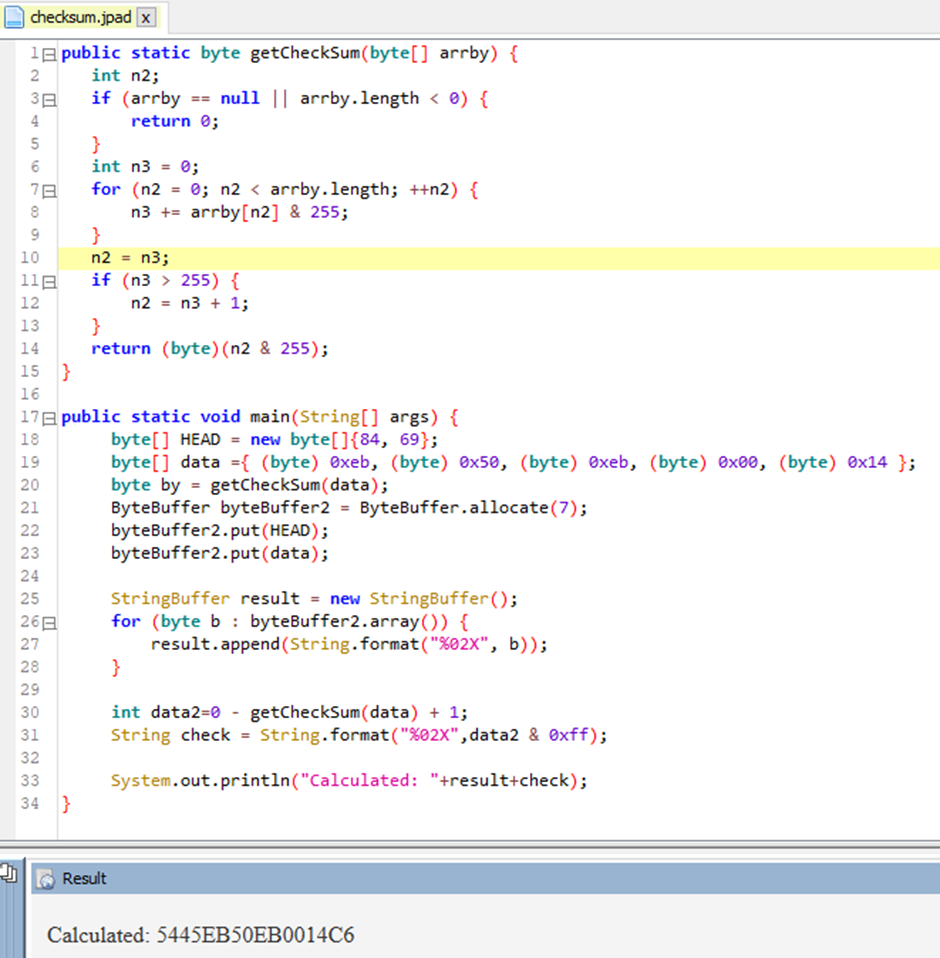Close the checksum.jpad tab
940x958 pixels.
[145, 18]
